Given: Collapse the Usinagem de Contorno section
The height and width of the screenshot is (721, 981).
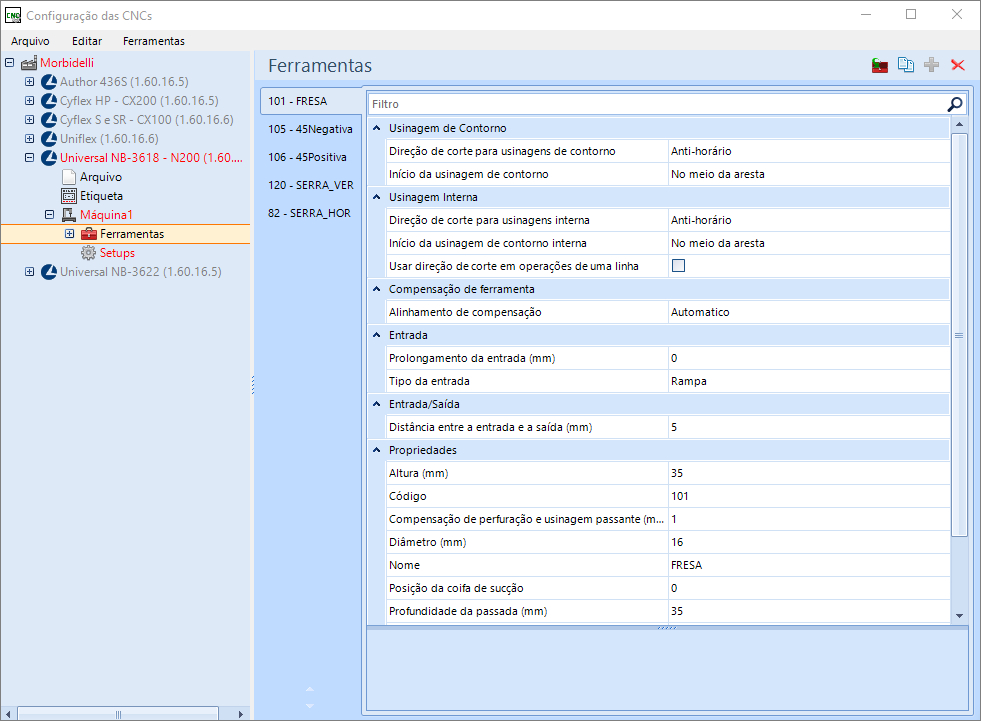Looking at the screenshot, I should (377, 128).
